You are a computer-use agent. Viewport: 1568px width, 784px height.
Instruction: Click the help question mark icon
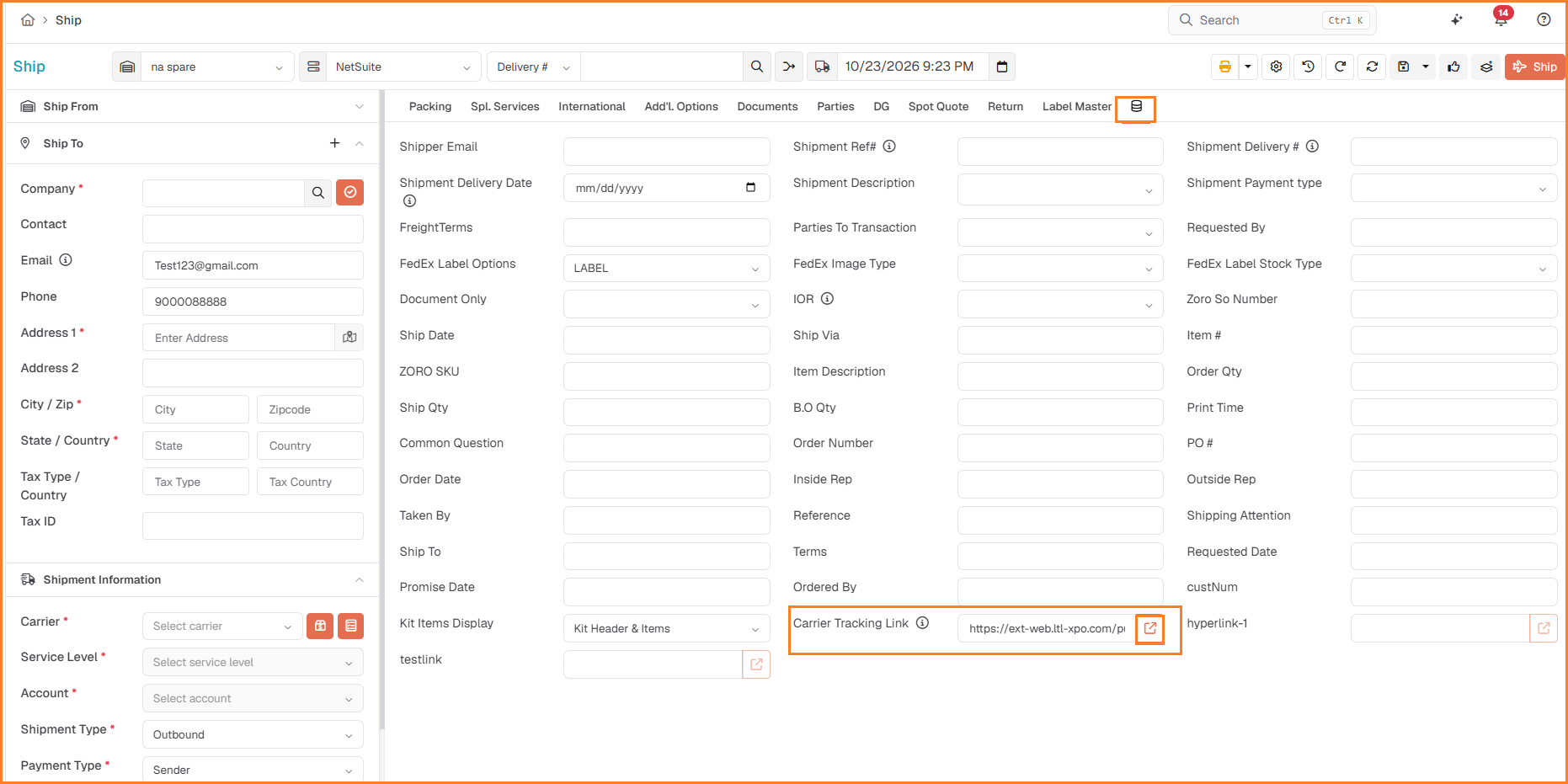[x=1544, y=20]
